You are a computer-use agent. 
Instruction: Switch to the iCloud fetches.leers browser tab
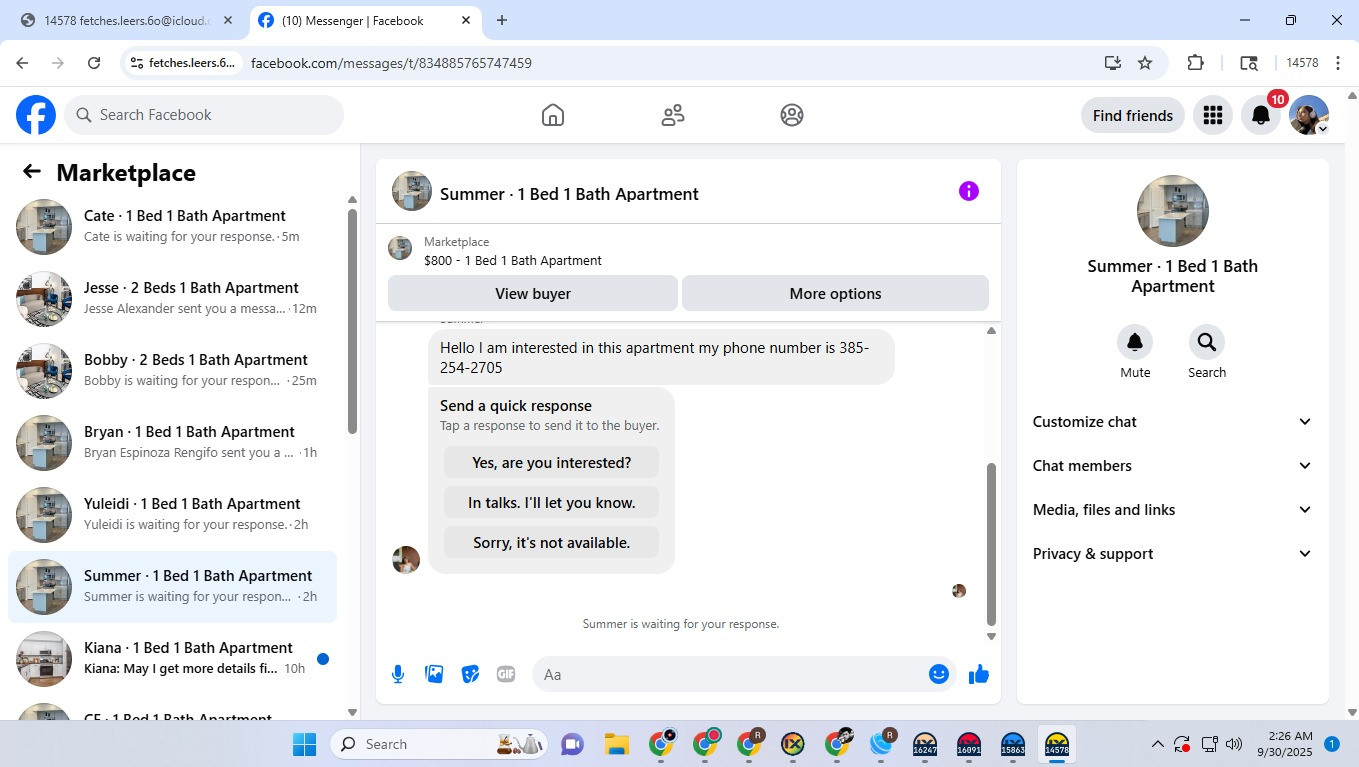(x=127, y=20)
